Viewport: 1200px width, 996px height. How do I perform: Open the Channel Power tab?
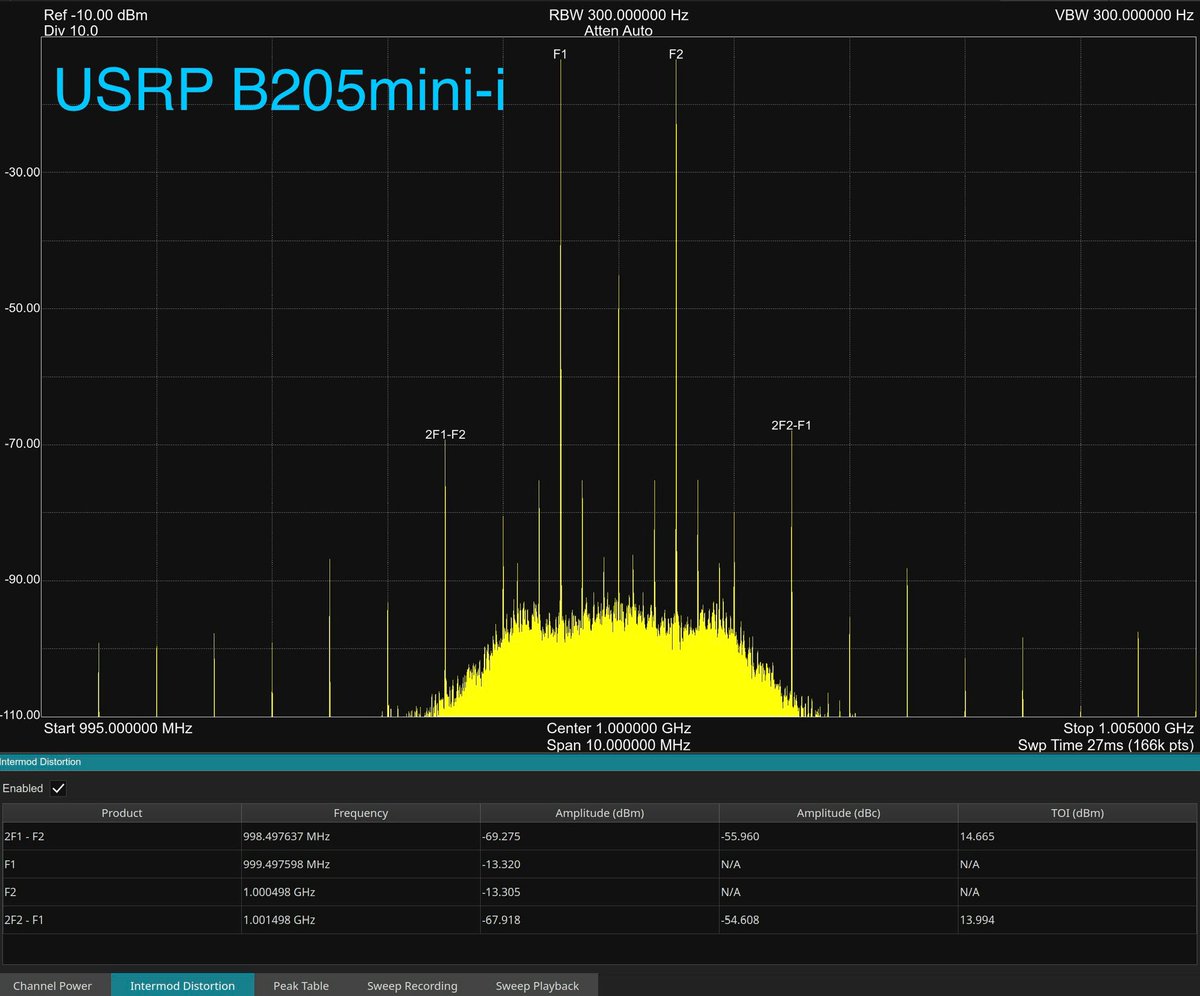(53, 985)
